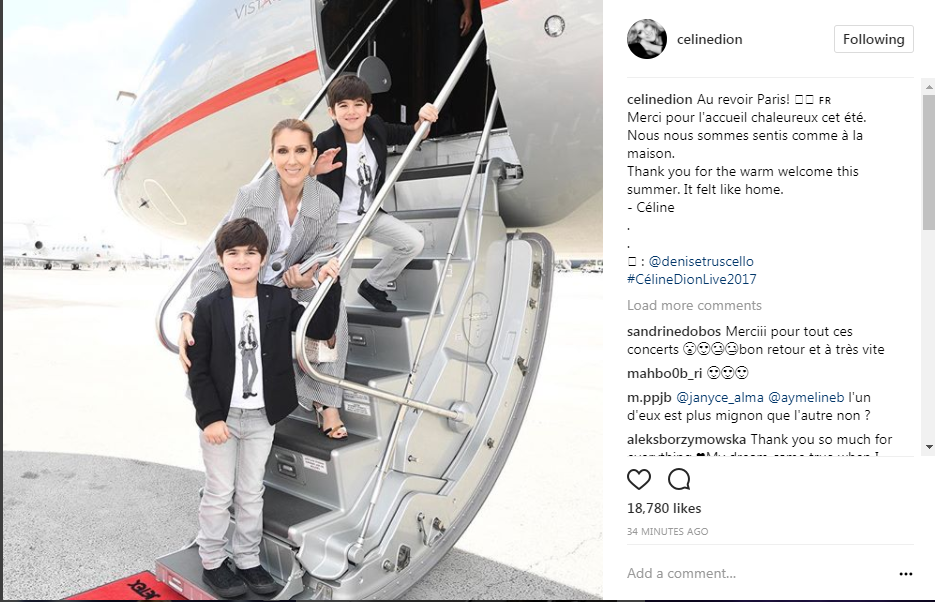935x602 pixels.
Task: Open the celinedion username in the header
Action: click(710, 39)
